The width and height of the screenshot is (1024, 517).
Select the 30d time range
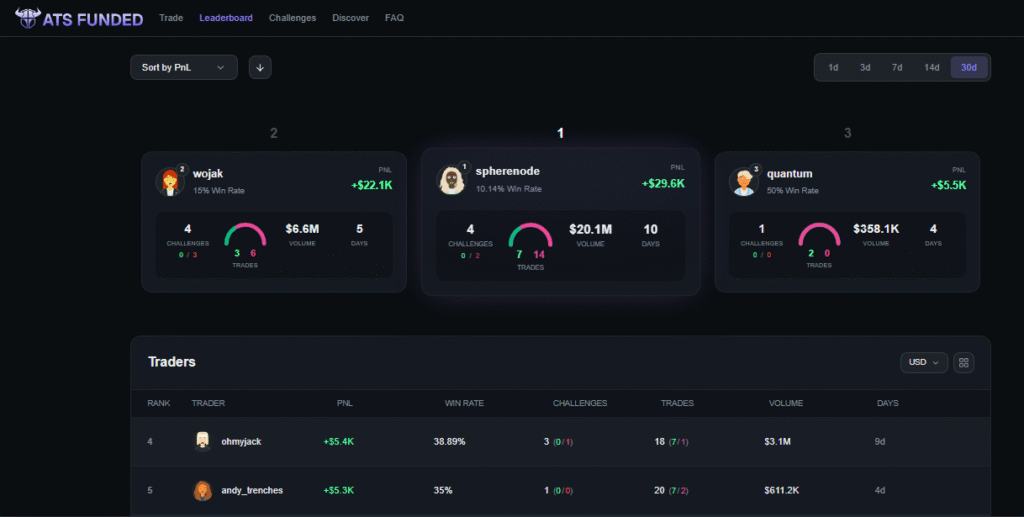click(968, 67)
